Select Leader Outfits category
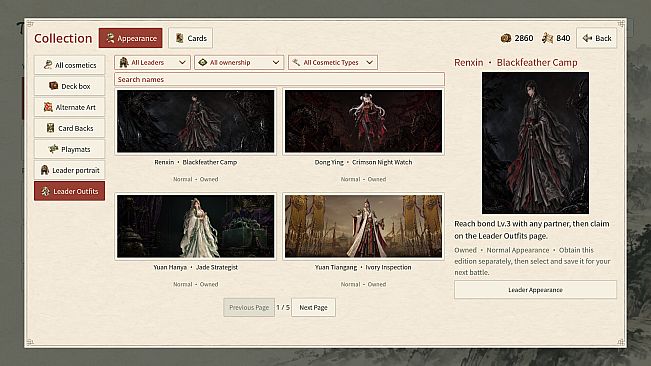 coord(69,191)
